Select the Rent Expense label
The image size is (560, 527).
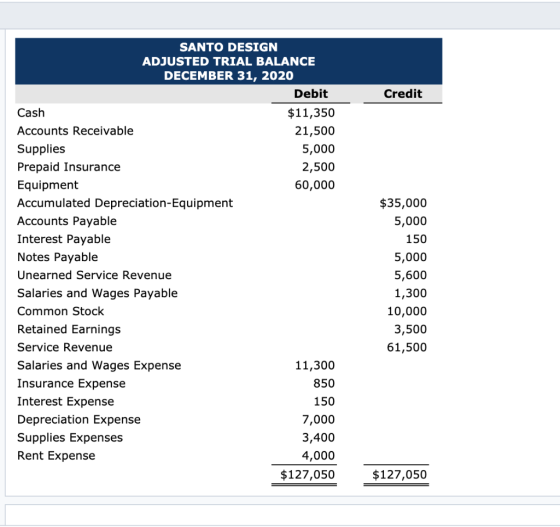coord(56,456)
